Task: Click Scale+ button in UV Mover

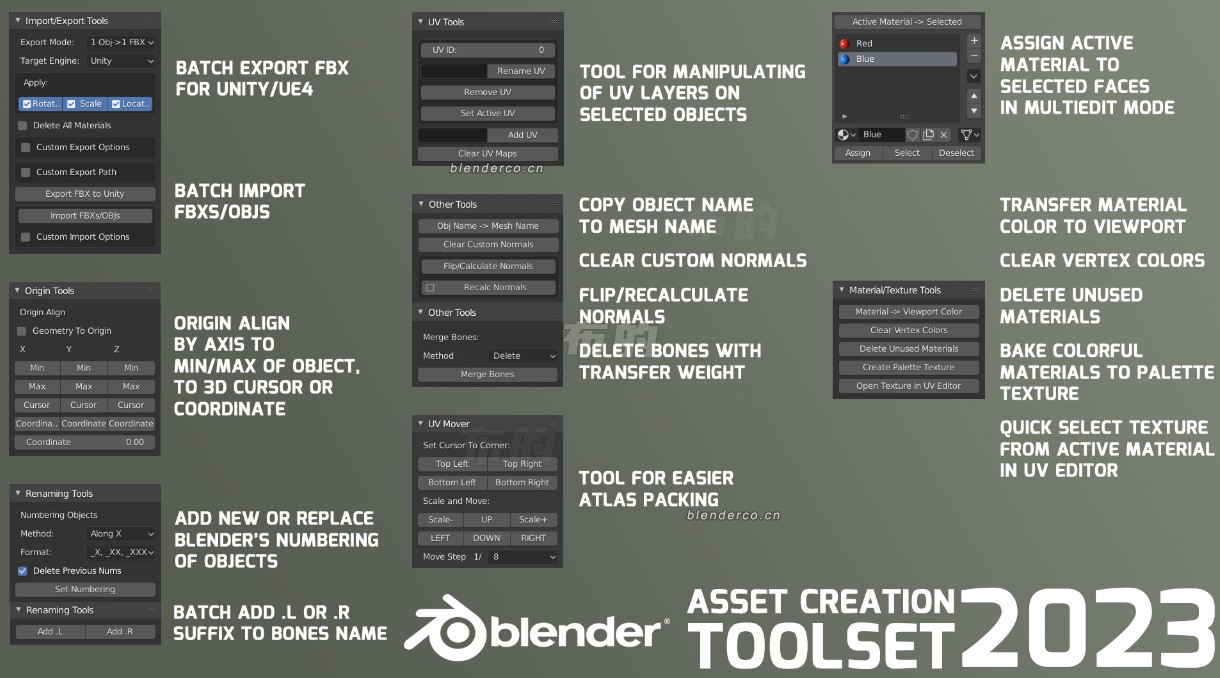Action: (x=534, y=520)
